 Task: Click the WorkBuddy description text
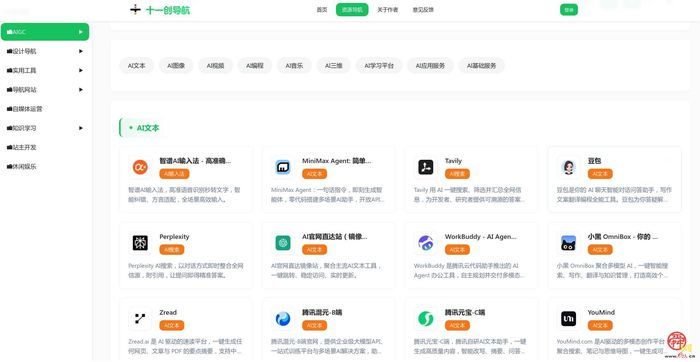[x=469, y=270]
